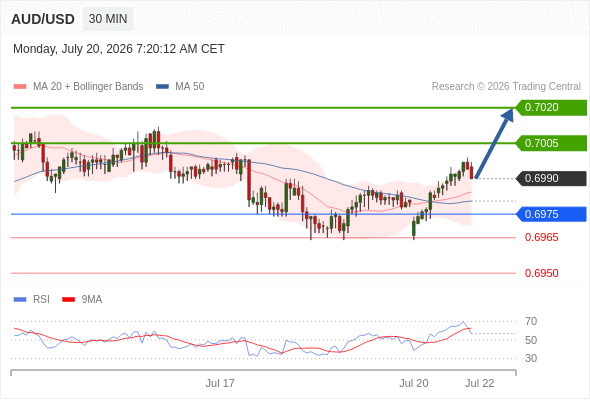This screenshot has height=400, width=590.
Task: Click the Jul 20 time axis label
Action: coord(414,383)
